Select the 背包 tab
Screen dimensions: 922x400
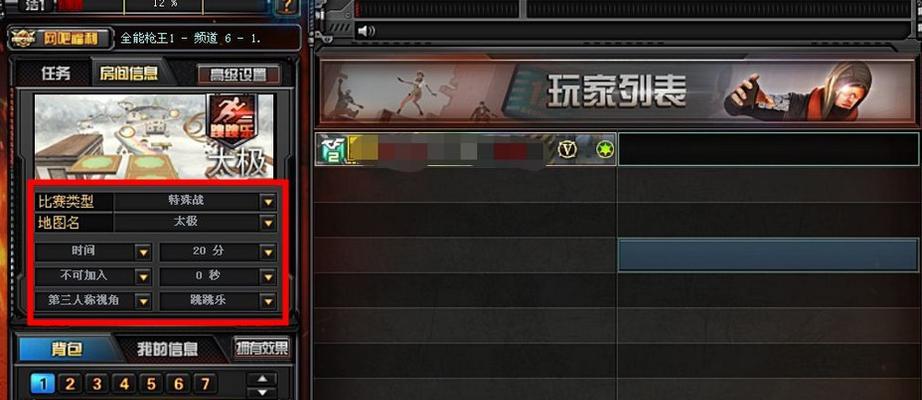[x=66, y=349]
